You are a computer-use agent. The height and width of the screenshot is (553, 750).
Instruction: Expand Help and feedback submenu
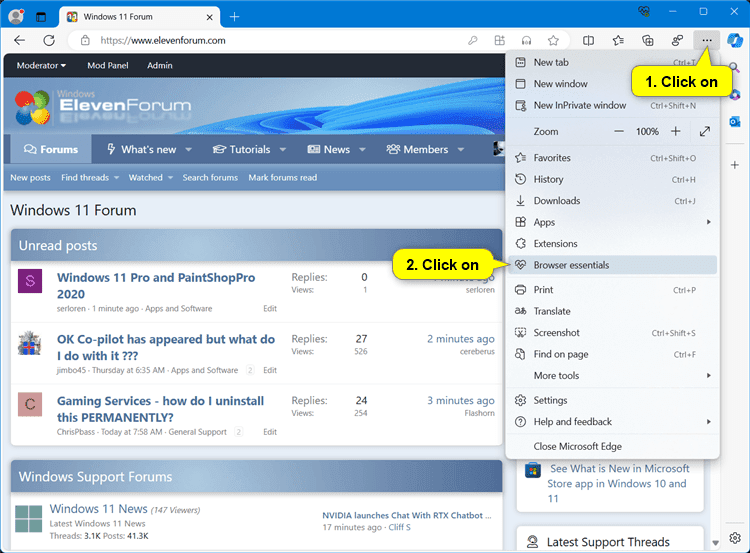coord(613,422)
